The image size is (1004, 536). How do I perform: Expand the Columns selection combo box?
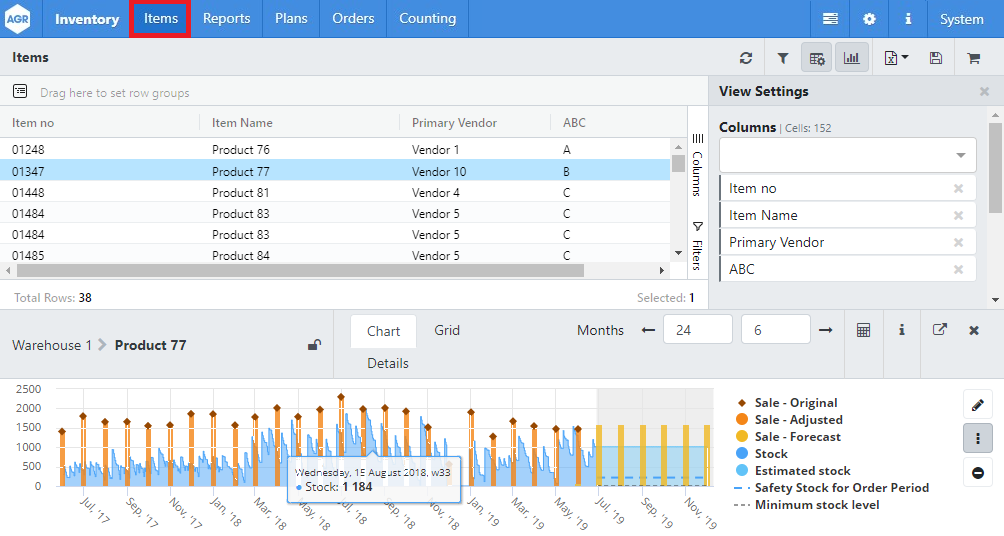[848, 155]
